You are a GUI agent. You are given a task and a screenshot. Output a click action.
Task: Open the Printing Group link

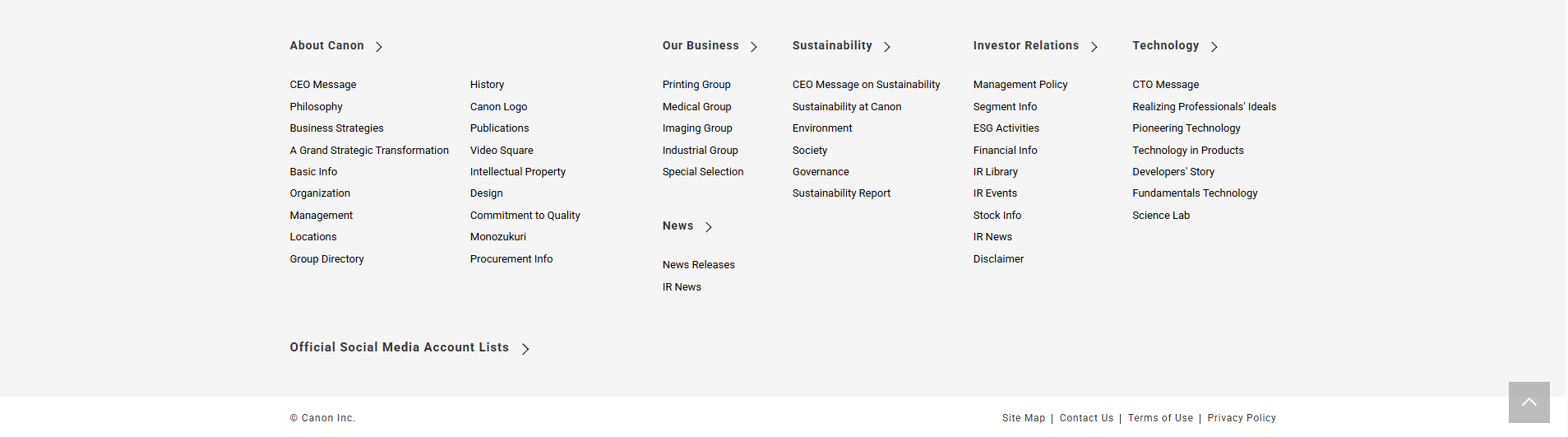click(696, 85)
